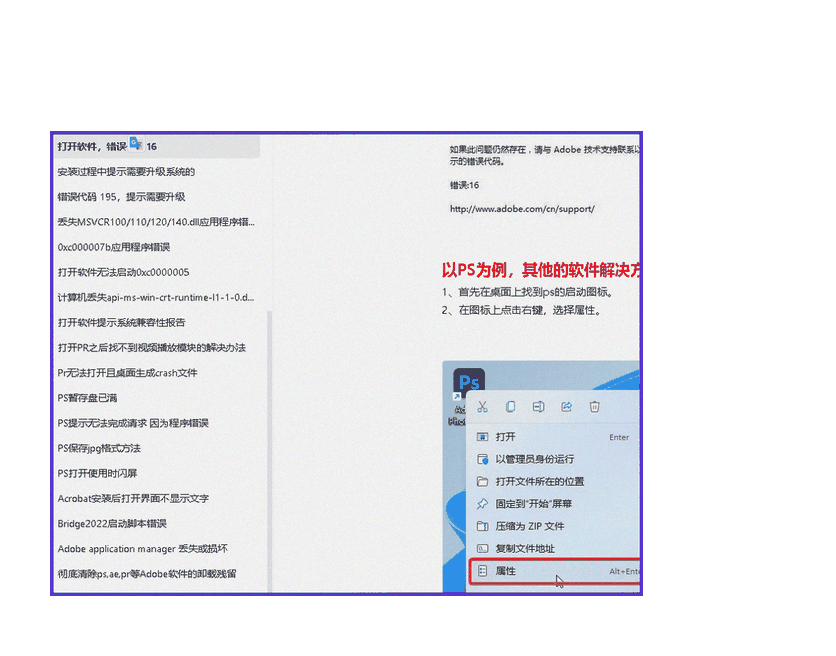Open 打开PR之后找不到视频播放模块的解决办法 entry
Screen dimensions: 836x656
pos(151,348)
